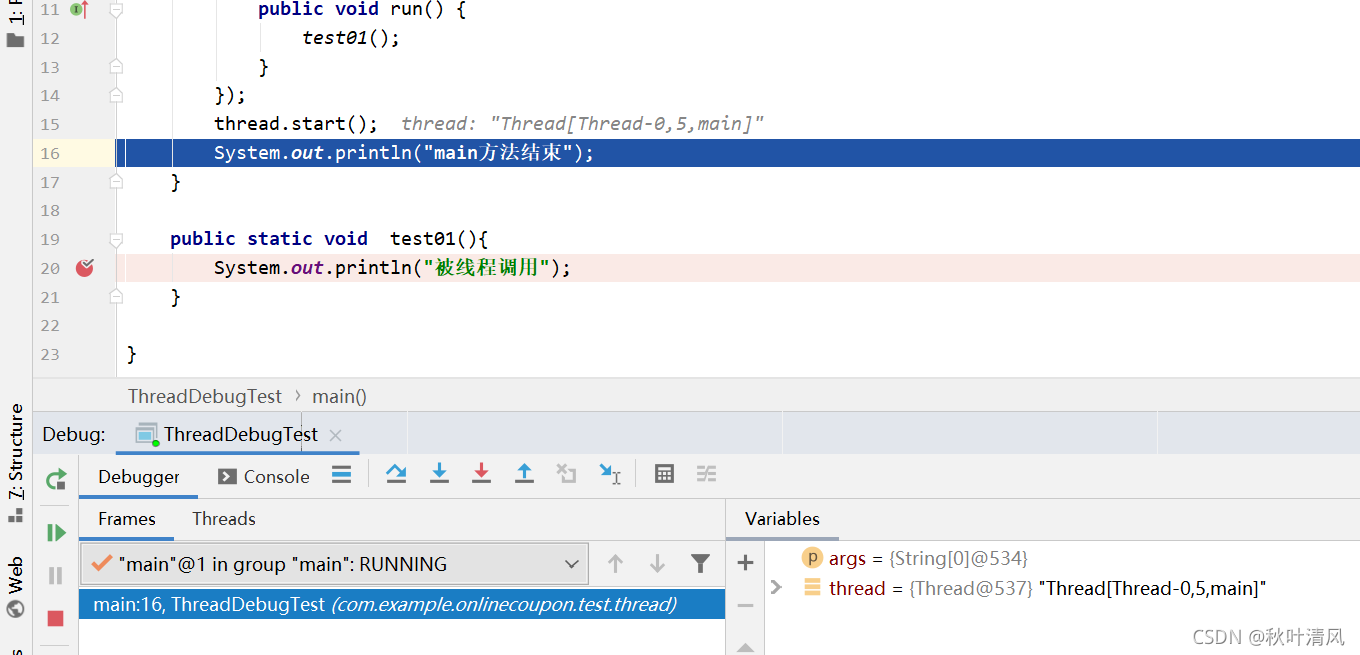Pause the running program
This screenshot has width=1360, height=655.
pyautogui.click(x=56, y=575)
